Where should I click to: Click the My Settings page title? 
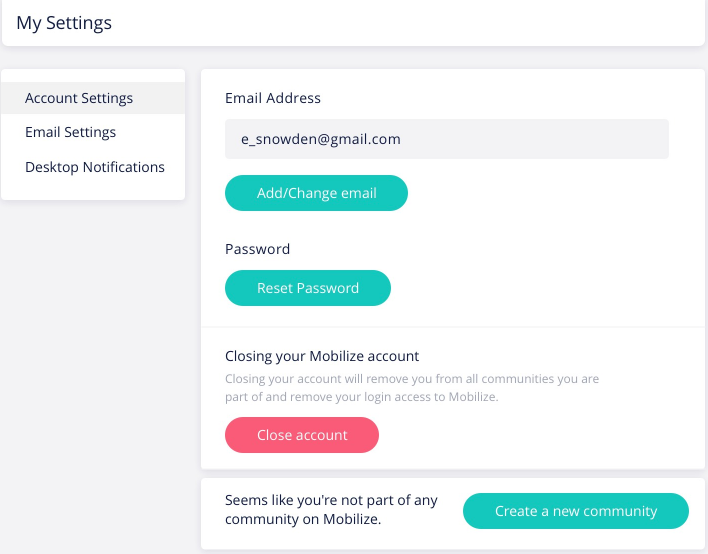point(64,23)
